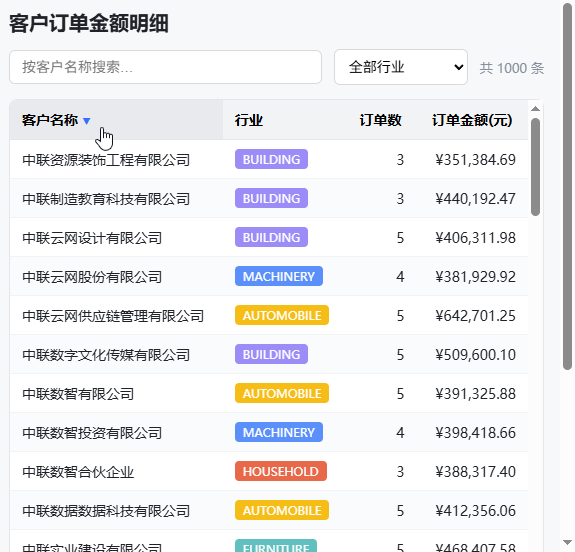Click amount ¥440,192.47
This screenshot has width=575, height=552.
[x=475, y=199]
